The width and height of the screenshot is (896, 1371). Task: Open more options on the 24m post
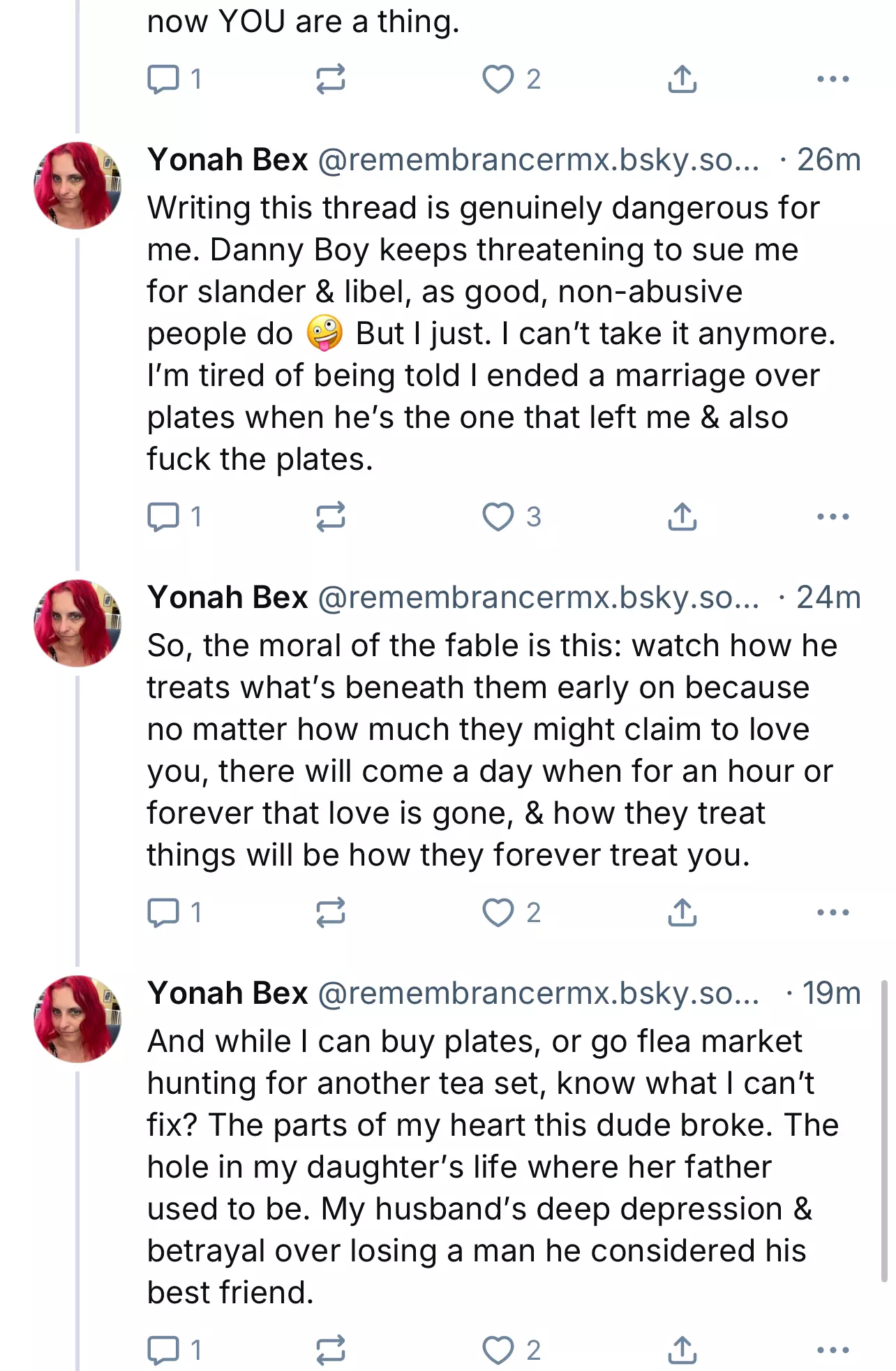coord(832,912)
